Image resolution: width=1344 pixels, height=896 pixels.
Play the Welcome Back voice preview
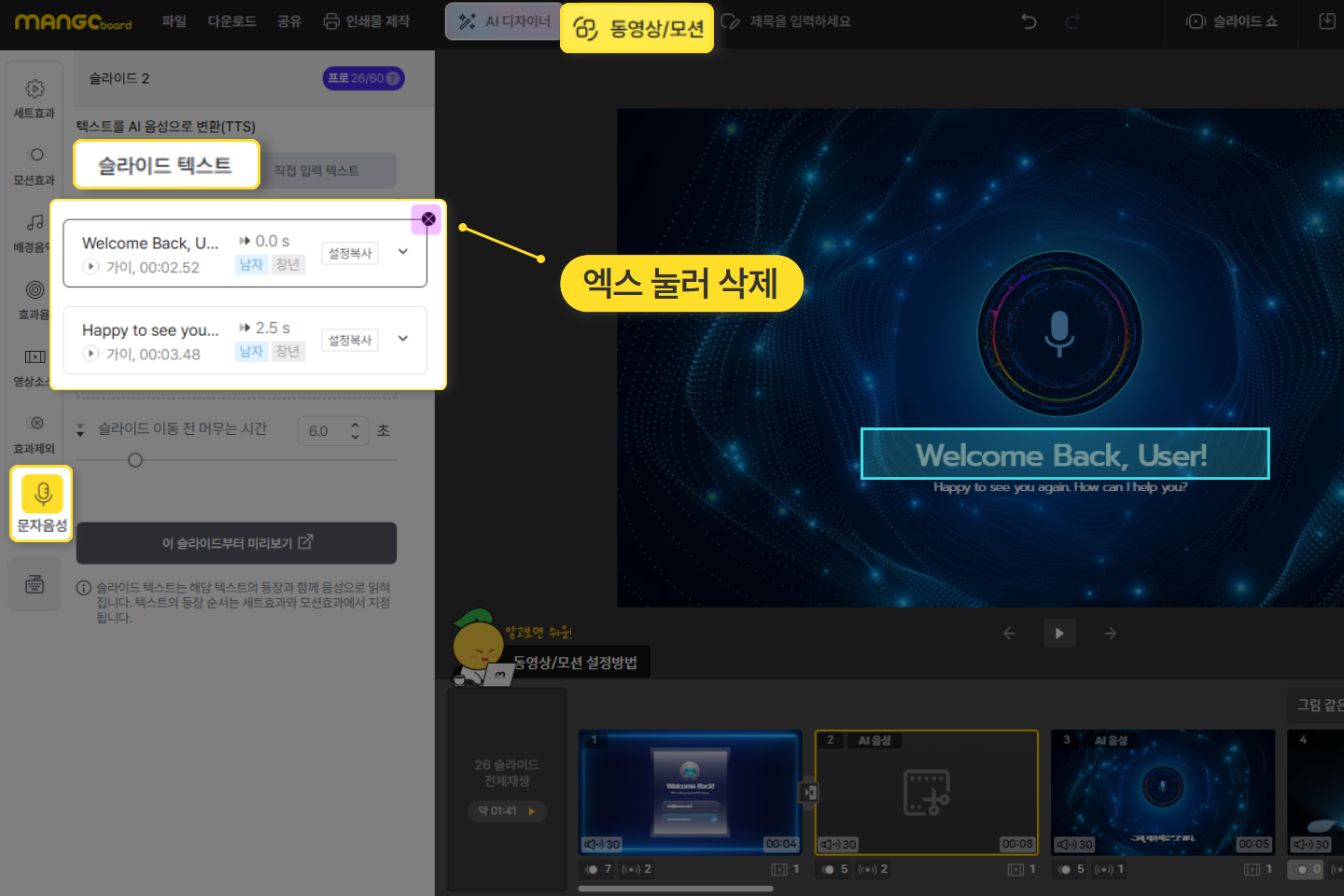point(91,267)
